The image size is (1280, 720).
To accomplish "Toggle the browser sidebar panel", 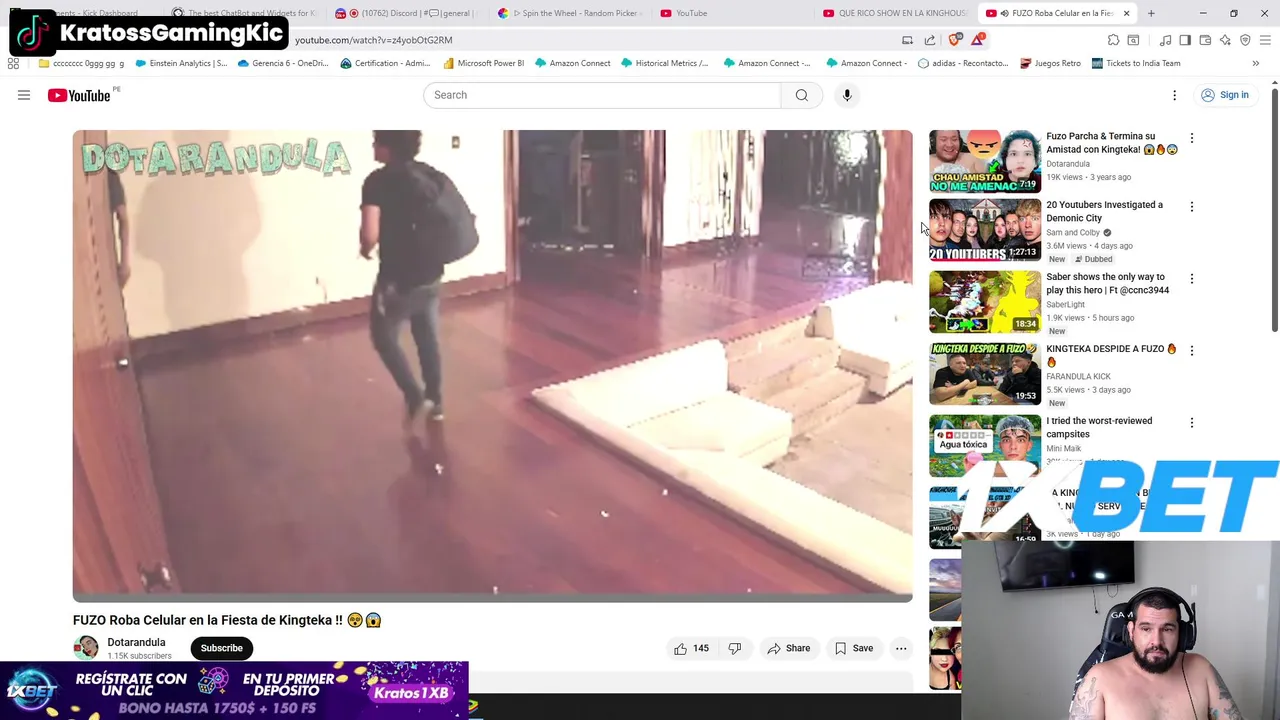I will 1185,40.
